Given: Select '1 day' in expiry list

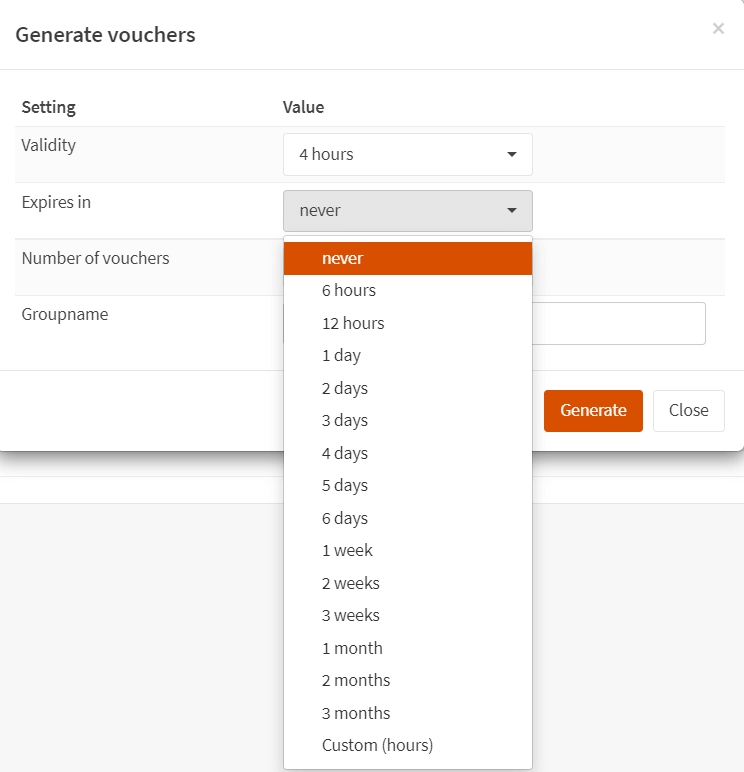Looking at the screenshot, I should click(x=407, y=356).
